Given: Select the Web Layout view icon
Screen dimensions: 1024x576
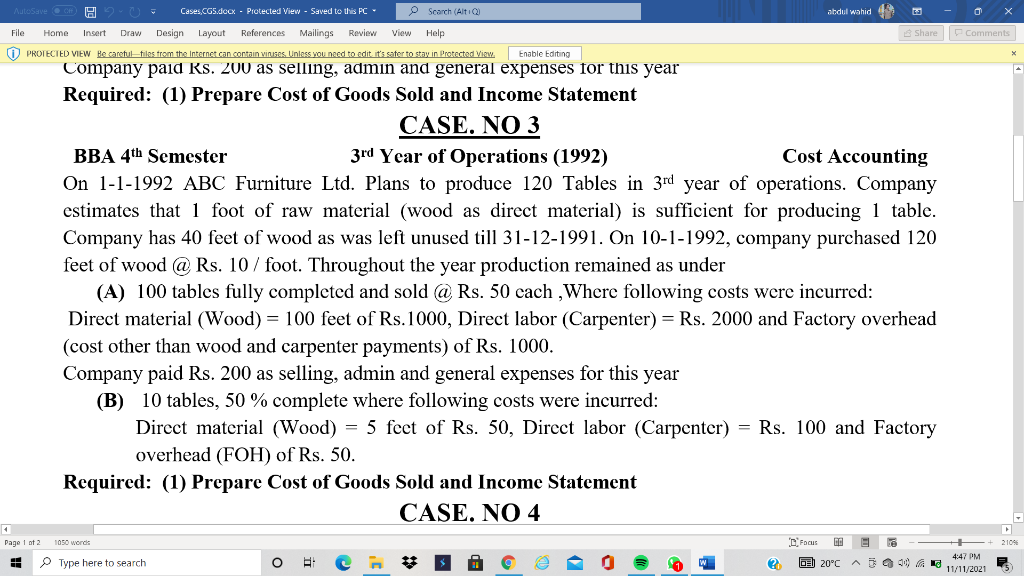Looking at the screenshot, I should 893,542.
